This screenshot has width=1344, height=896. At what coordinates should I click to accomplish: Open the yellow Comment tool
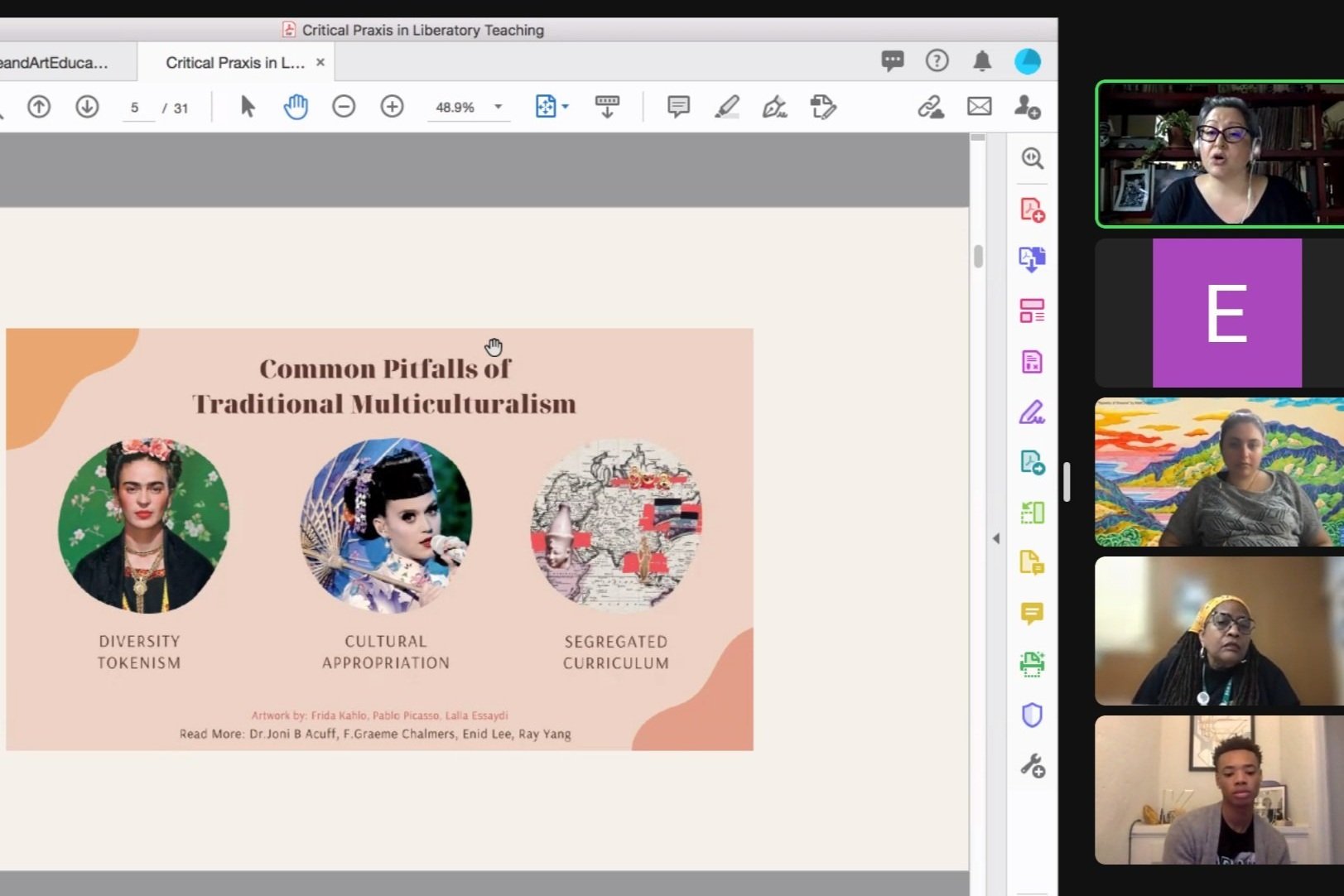(1032, 614)
